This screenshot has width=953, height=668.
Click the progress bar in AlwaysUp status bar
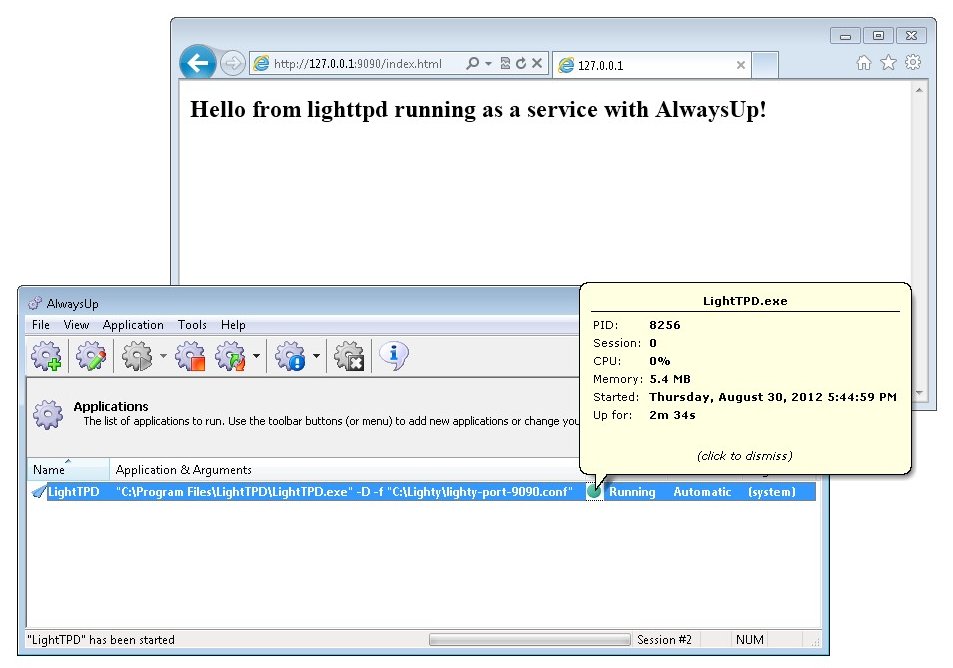click(x=529, y=639)
